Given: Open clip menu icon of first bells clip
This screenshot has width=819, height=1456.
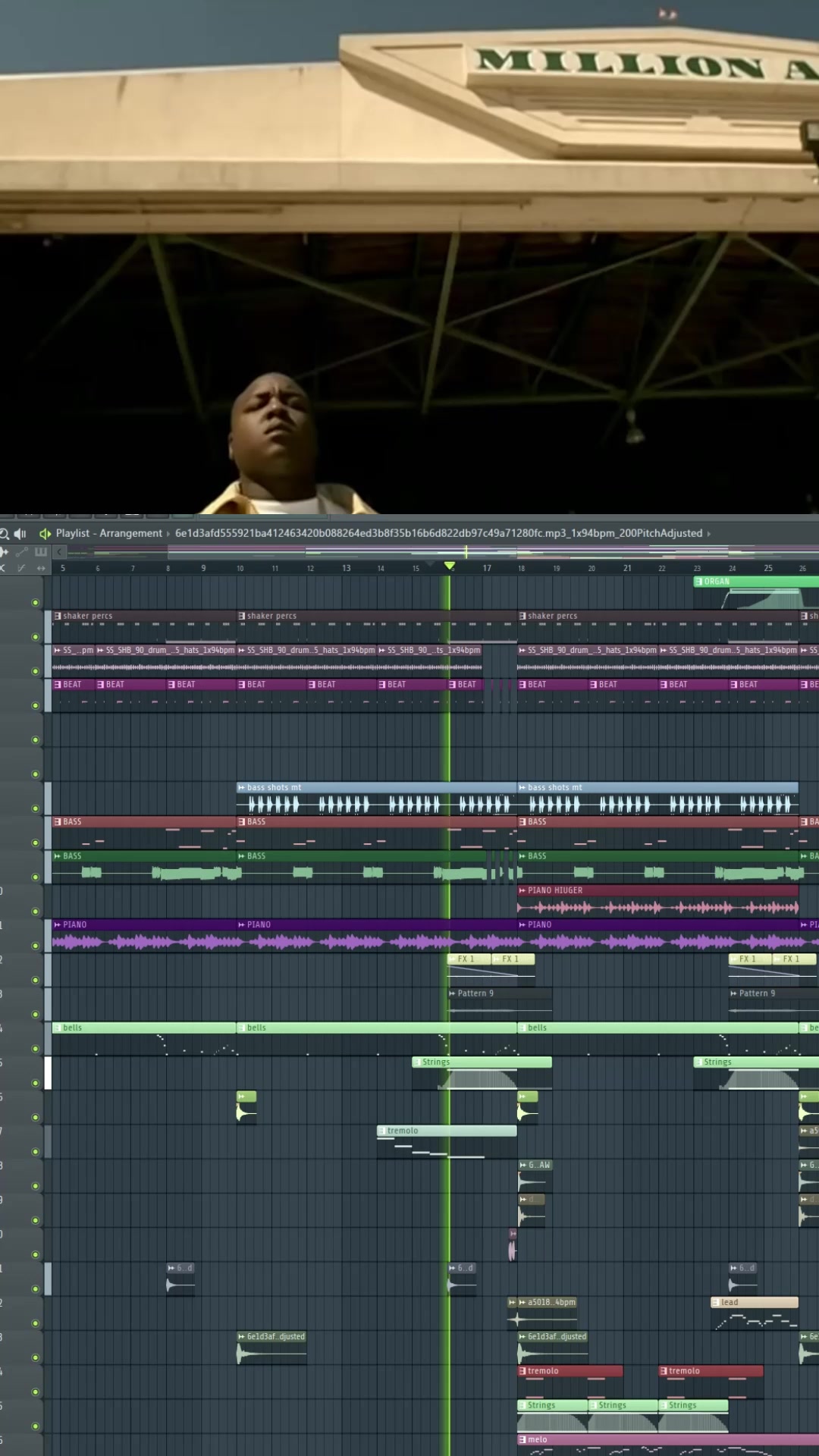Looking at the screenshot, I should [x=58, y=1028].
